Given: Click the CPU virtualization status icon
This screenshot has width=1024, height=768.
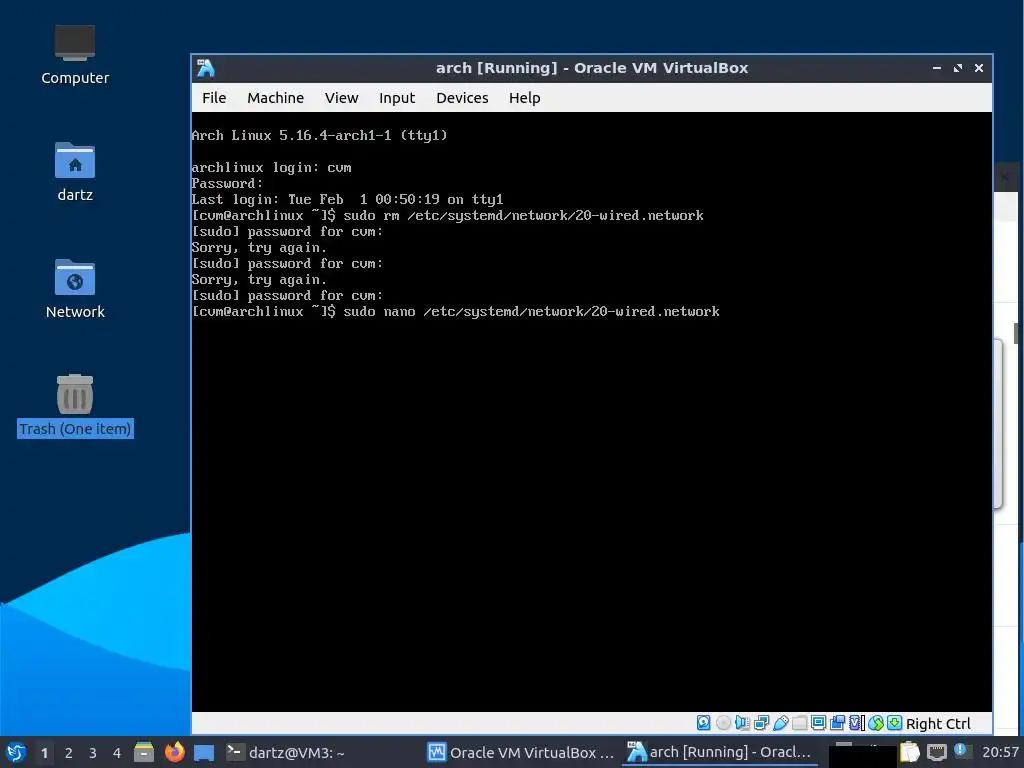Looking at the screenshot, I should click(856, 723).
